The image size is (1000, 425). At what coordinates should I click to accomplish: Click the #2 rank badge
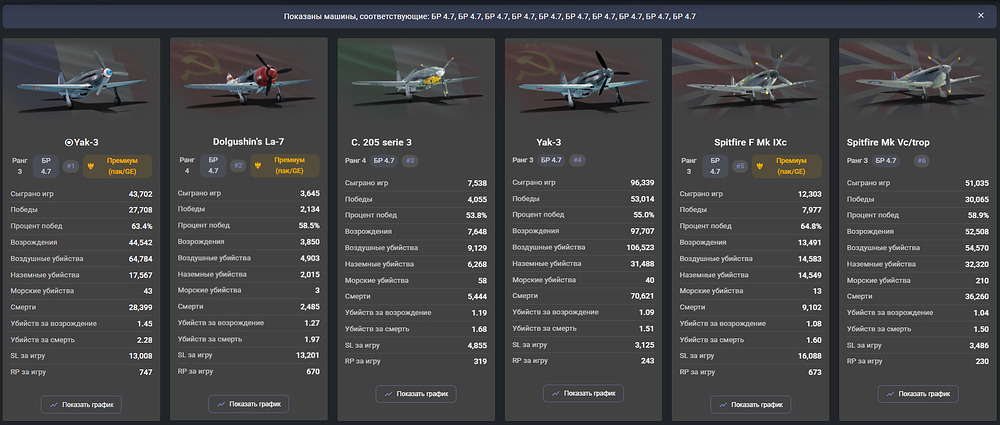tap(238, 166)
